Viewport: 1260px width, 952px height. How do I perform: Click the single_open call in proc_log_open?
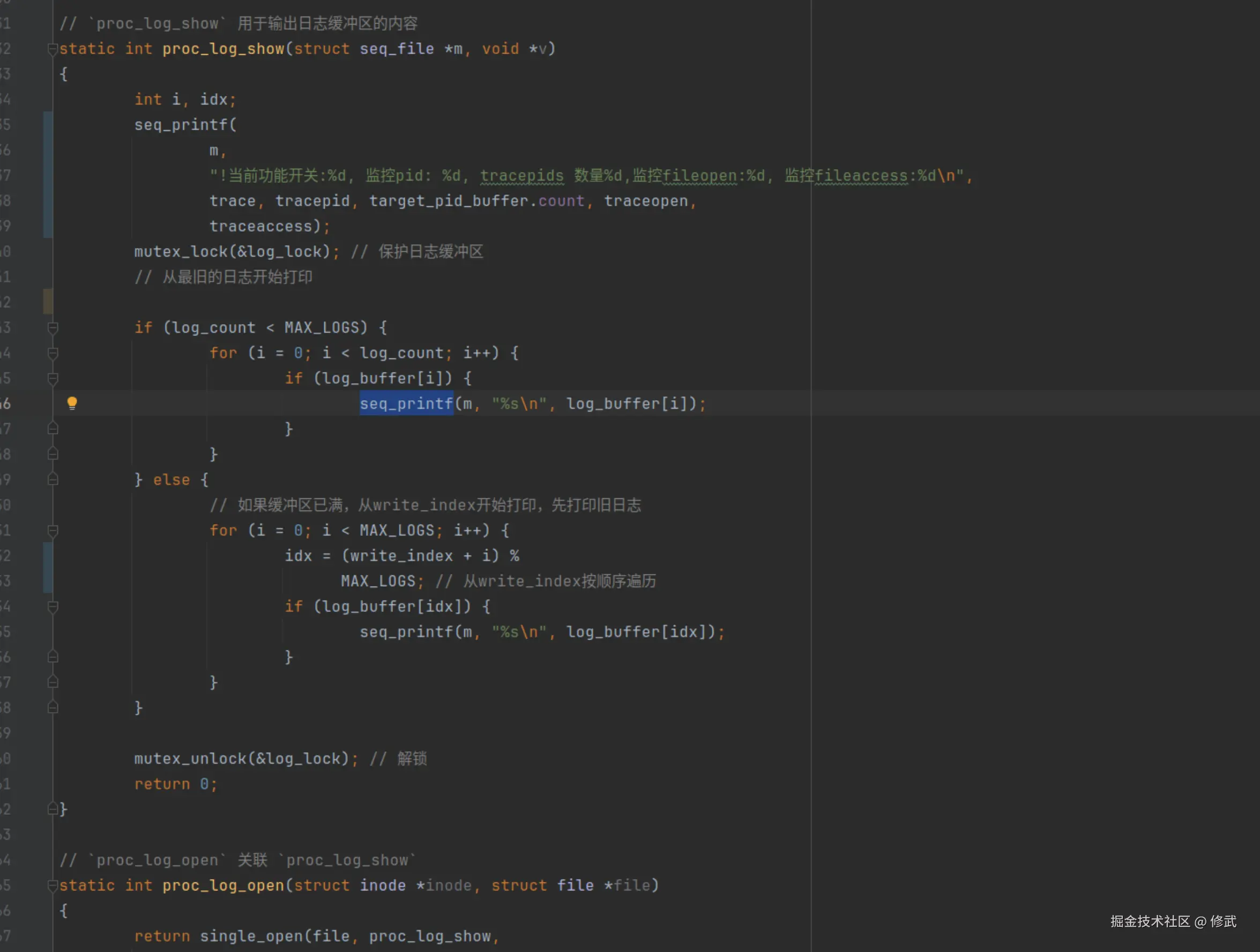point(251,936)
